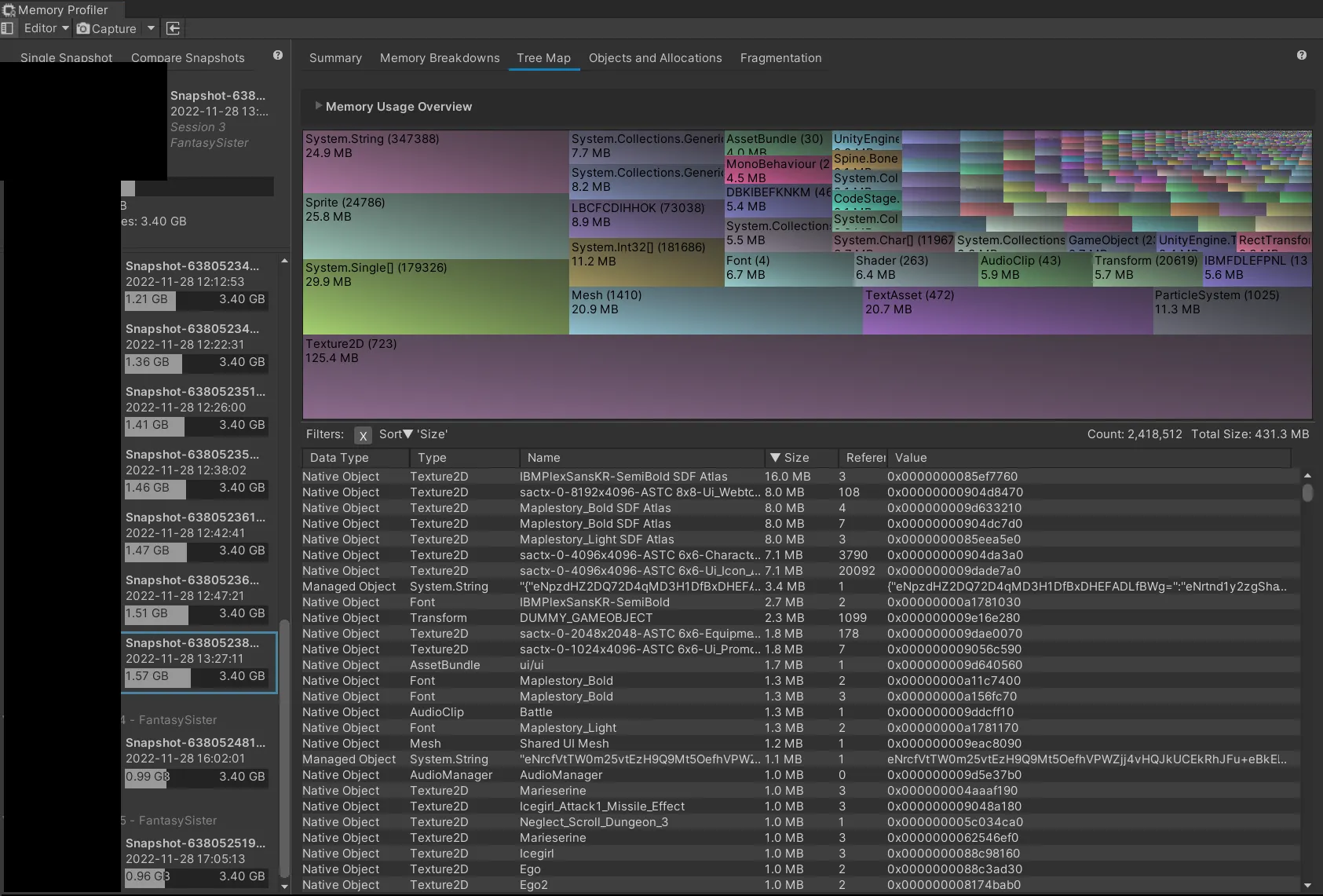The height and width of the screenshot is (896, 1323).
Task: Remove the Size sort filter with X
Action: coord(363,435)
